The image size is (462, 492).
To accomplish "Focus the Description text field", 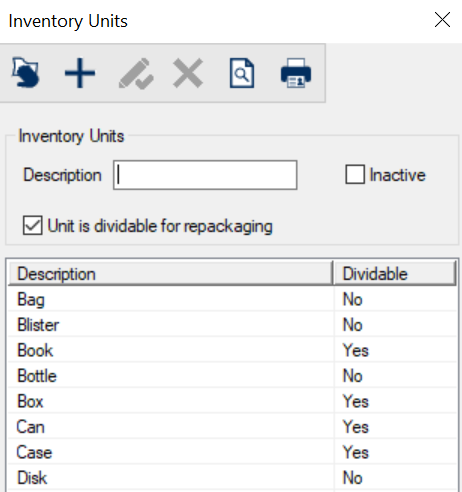I will pyautogui.click(x=205, y=175).
